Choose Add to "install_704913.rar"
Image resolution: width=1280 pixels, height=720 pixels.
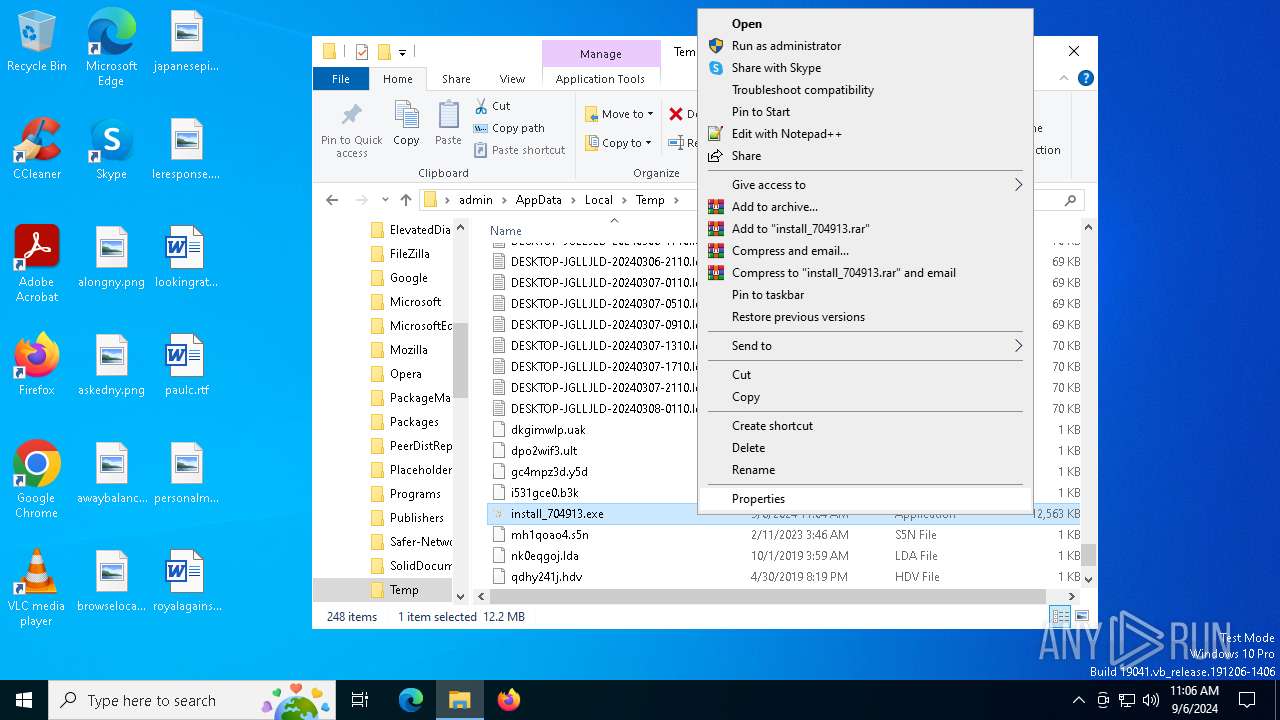(865, 228)
